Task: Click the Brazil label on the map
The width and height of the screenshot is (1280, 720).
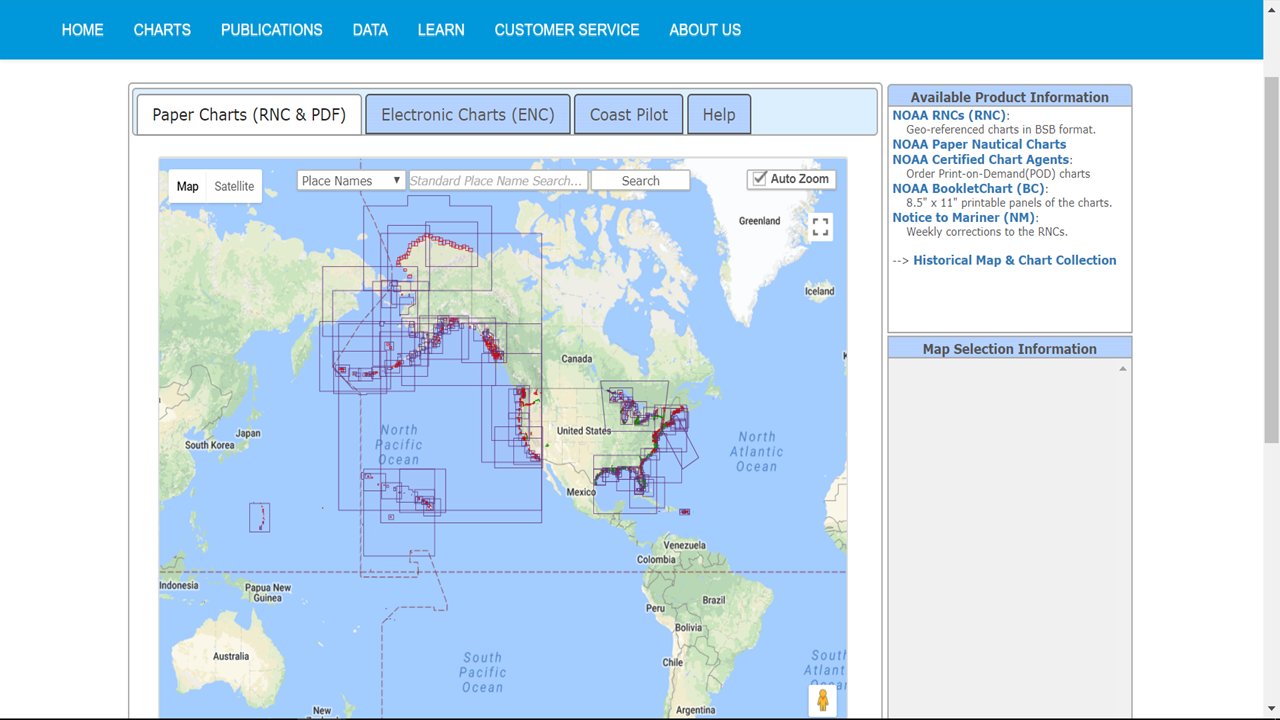Action: 714,600
